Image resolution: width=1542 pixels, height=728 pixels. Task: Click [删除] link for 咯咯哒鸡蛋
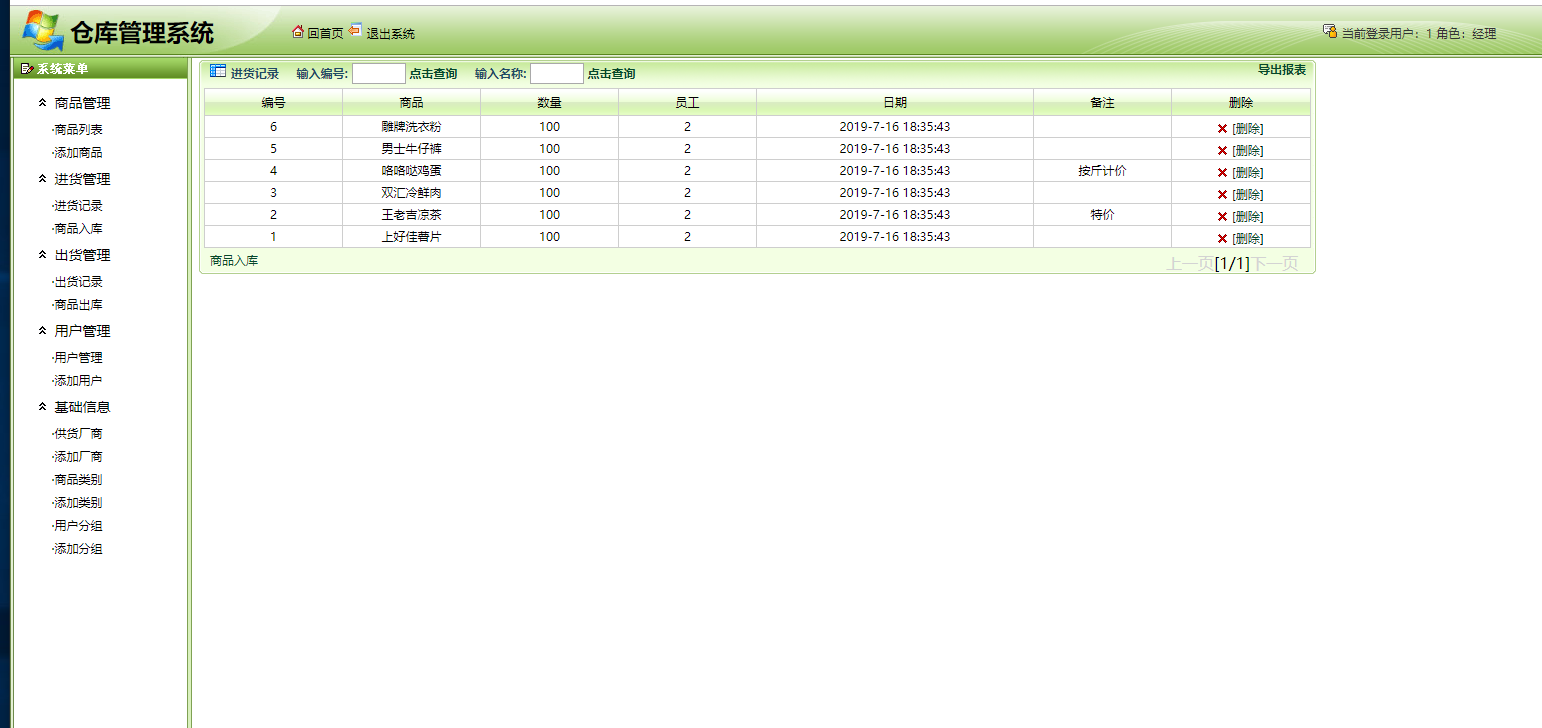pos(1248,173)
